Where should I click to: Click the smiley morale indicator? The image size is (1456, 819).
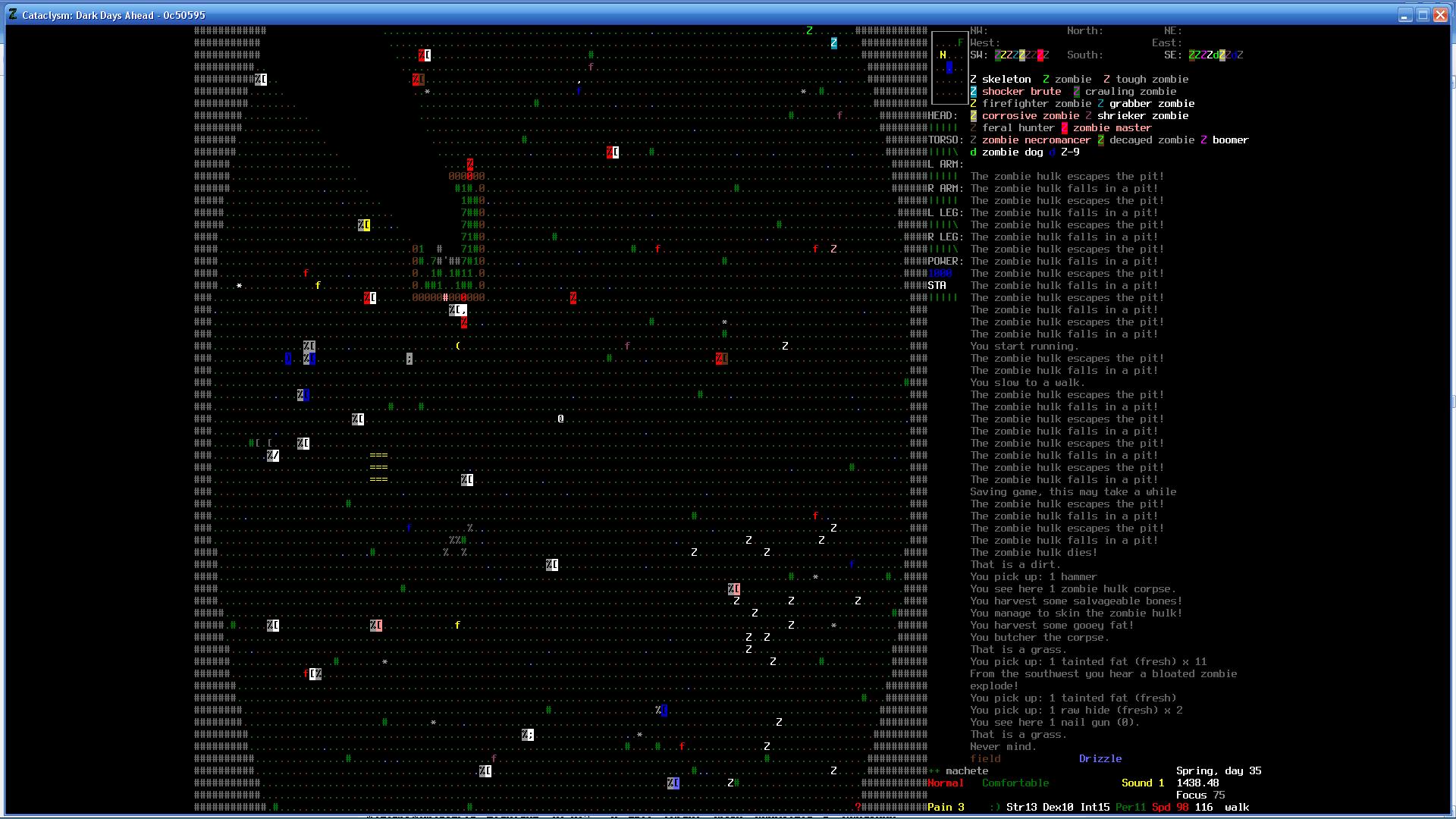click(994, 807)
